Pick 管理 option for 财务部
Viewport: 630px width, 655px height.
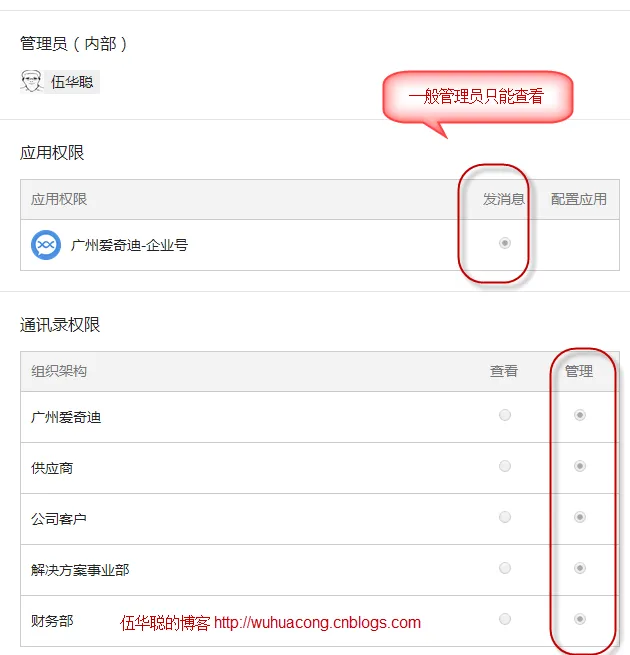pyautogui.click(x=579, y=619)
